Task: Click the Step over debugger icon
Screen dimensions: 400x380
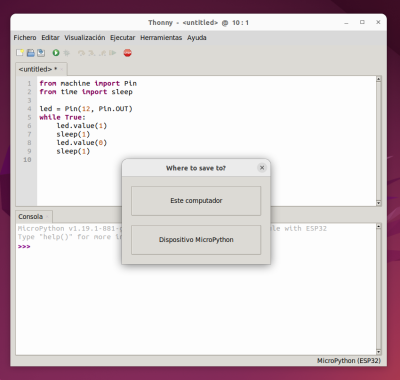Action: coord(81,53)
